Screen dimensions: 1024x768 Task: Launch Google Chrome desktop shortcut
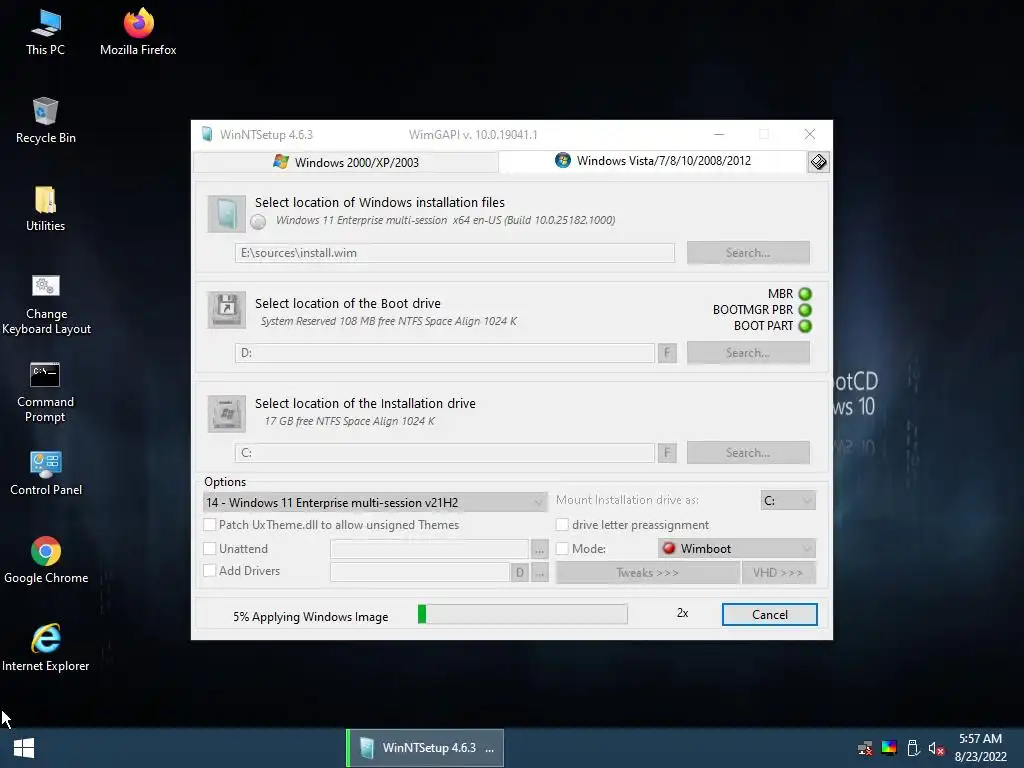(x=46, y=560)
